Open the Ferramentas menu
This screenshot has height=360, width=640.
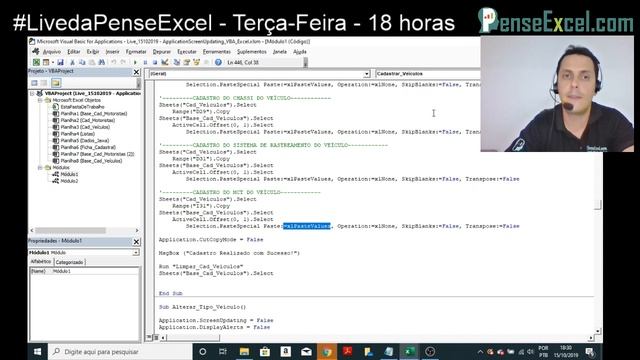[x=217, y=52]
